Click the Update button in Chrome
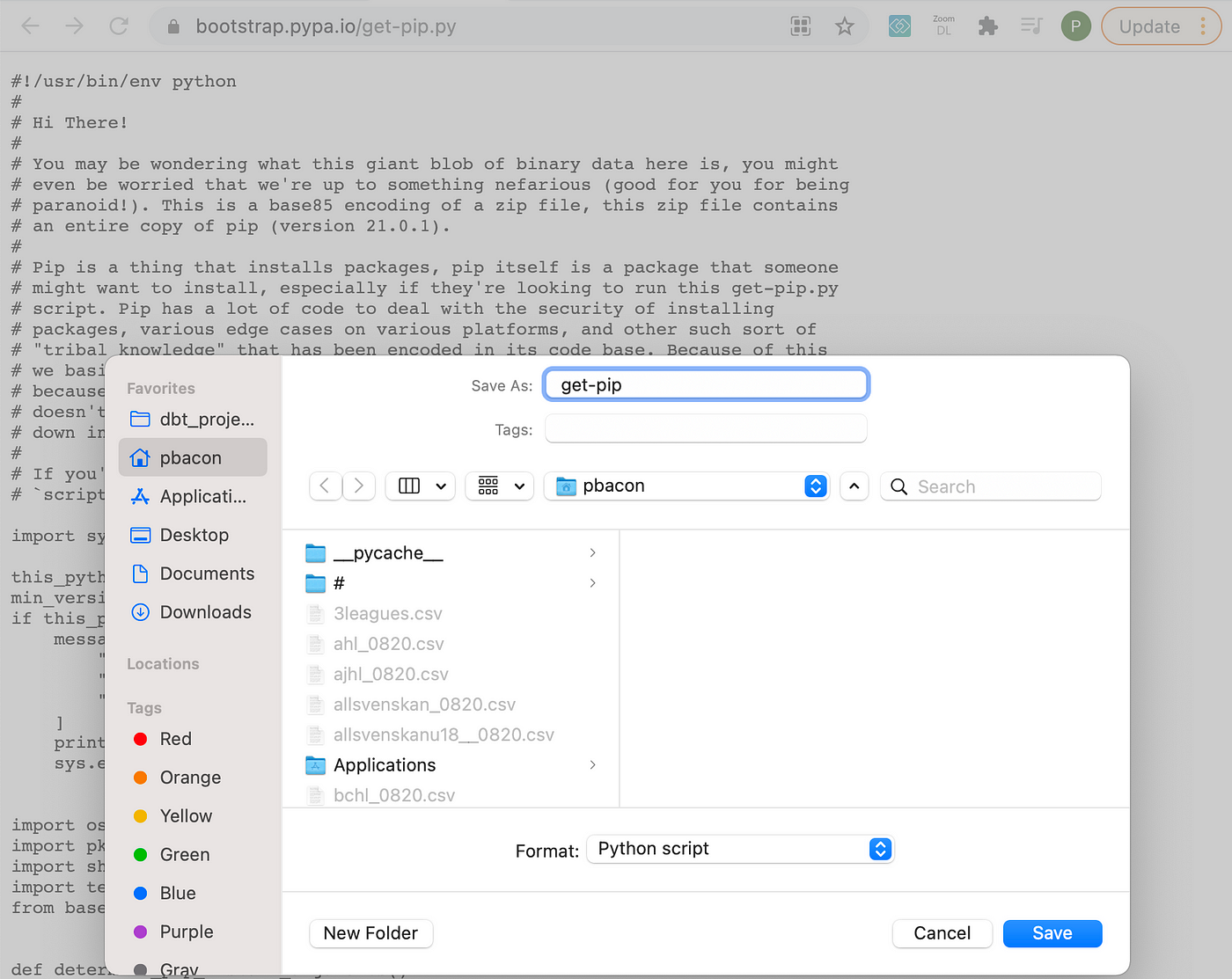Image resolution: width=1232 pixels, height=979 pixels. tap(1149, 26)
